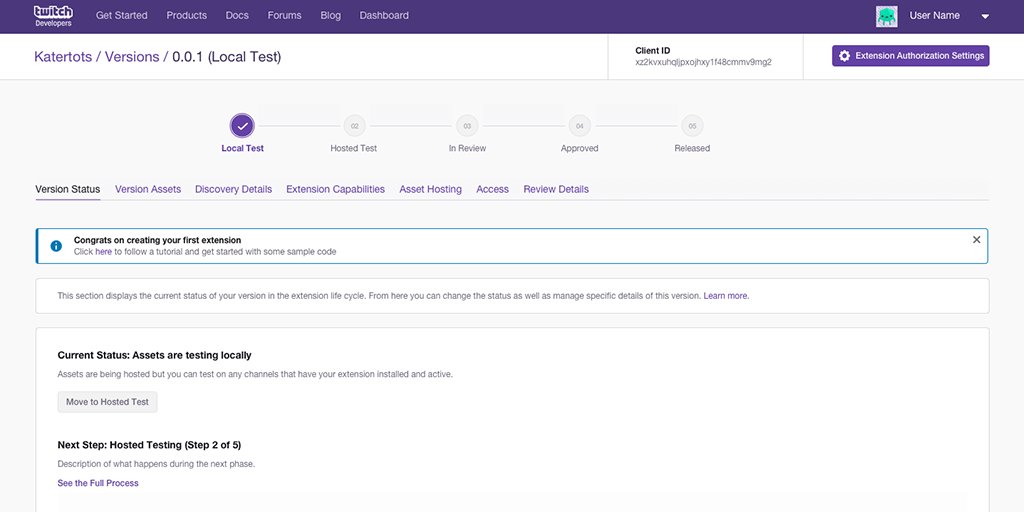Viewport: 1024px width, 512px height.
Task: Click the Client ID value text
Action: (x=703, y=63)
